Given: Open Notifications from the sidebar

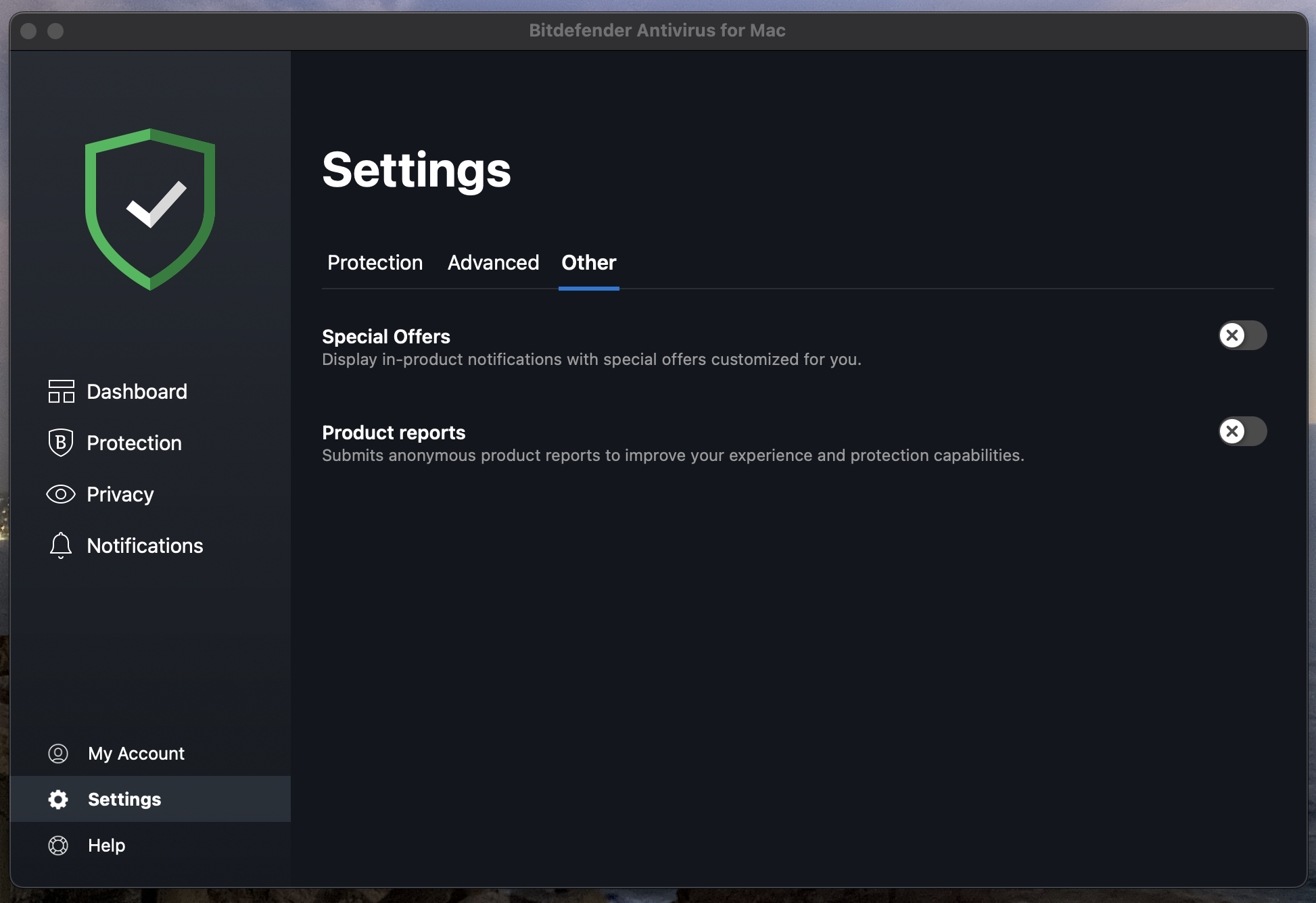Looking at the screenshot, I should pos(145,545).
